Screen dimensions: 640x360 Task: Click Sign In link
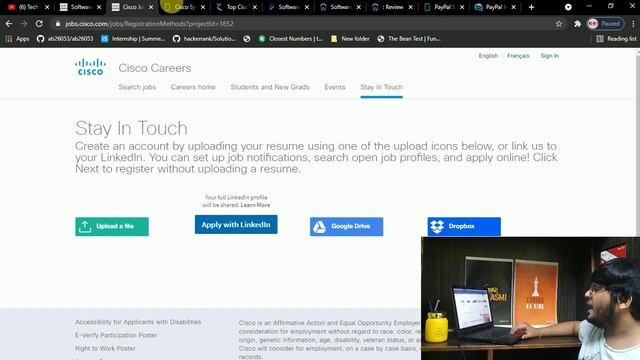(549, 56)
